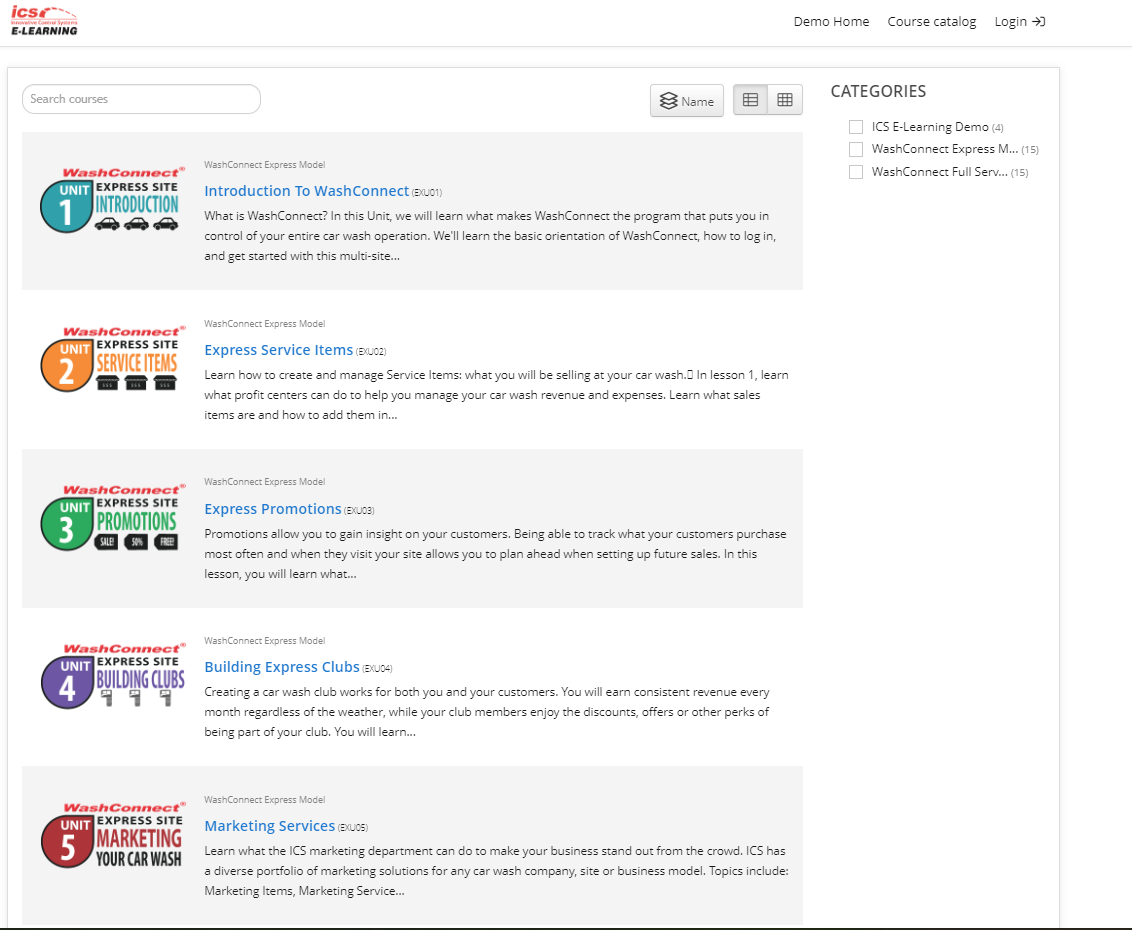This screenshot has height=930, width=1132.
Task: Click WashConnect Express Model label above Introduction
Action: click(x=264, y=165)
